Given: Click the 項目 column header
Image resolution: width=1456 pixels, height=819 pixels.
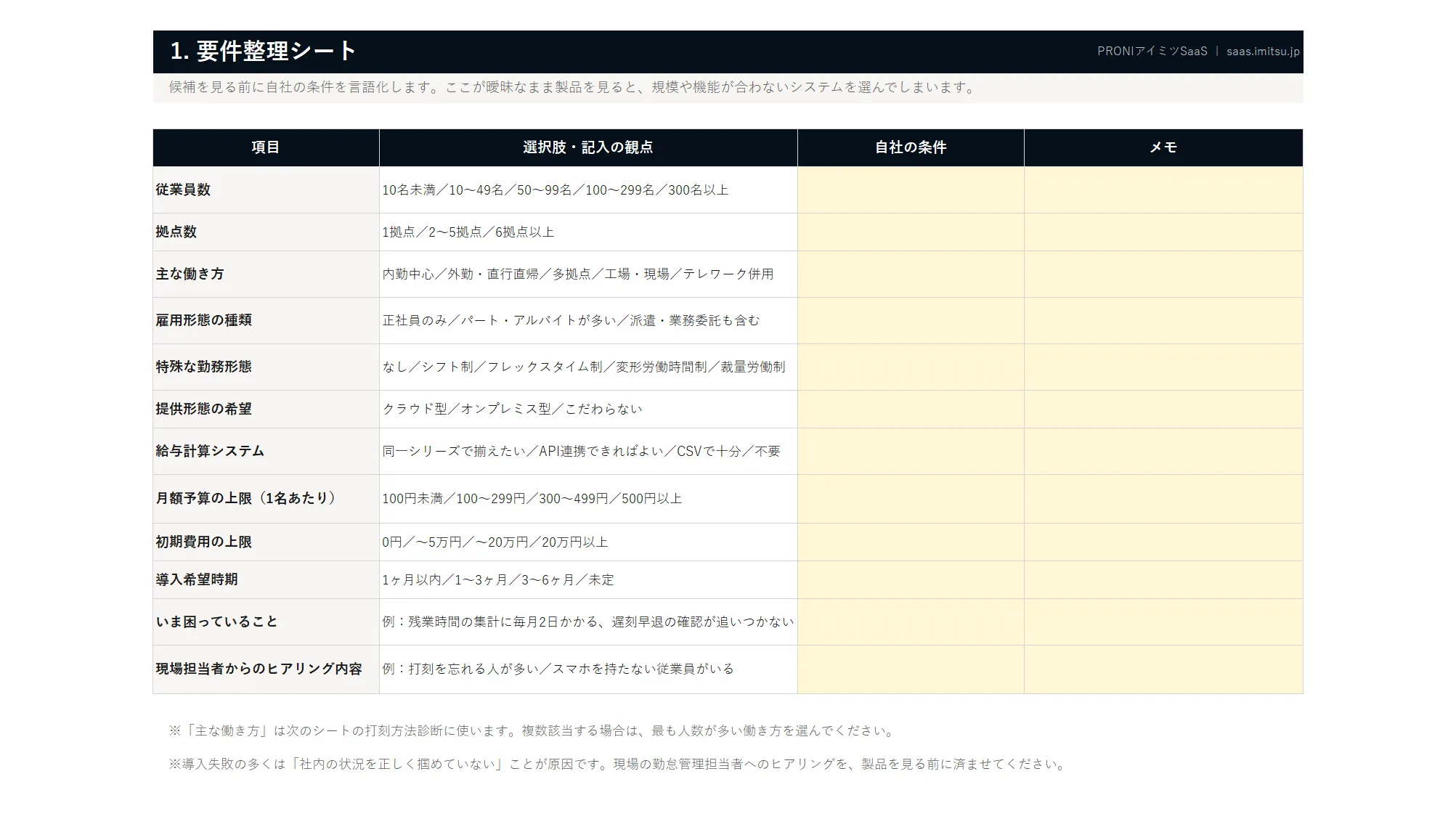Looking at the screenshot, I should [266, 147].
